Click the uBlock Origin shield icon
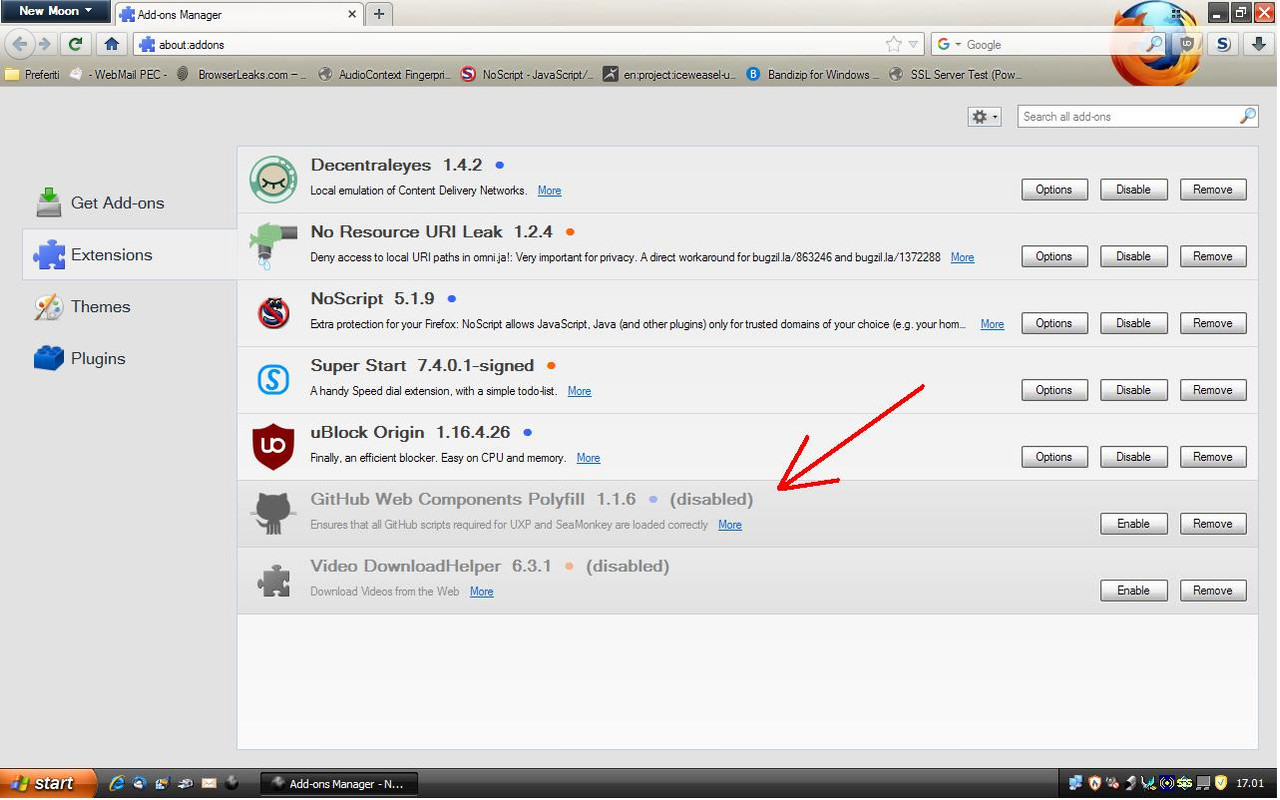Image resolution: width=1280 pixels, height=800 pixels. tap(273, 447)
